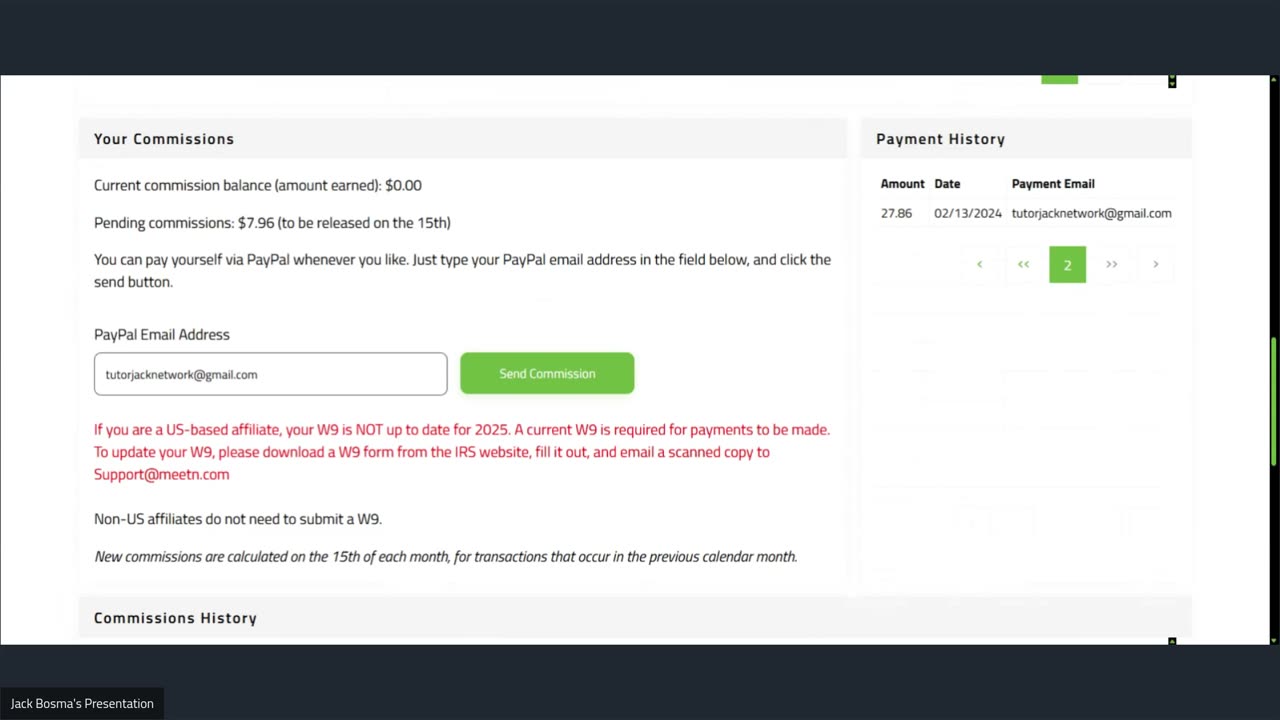Click the tutorjacknetwork@gmail.com payment history entry
Viewport: 1280px width, 720px height.
1091,213
